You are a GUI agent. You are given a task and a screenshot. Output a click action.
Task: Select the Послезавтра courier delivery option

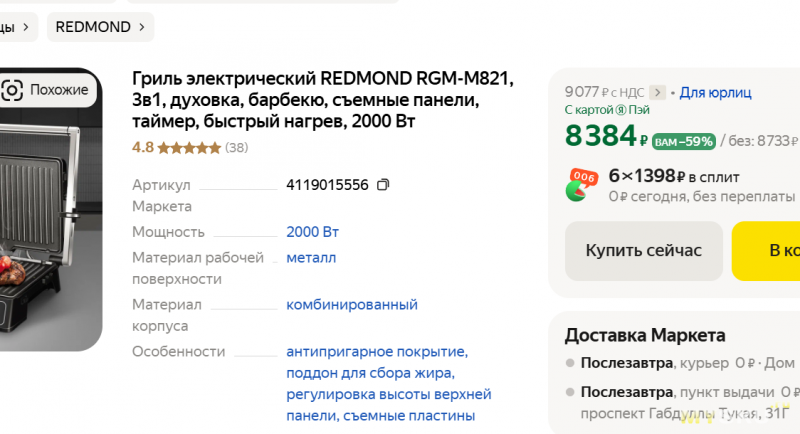pyautogui.click(x=681, y=363)
